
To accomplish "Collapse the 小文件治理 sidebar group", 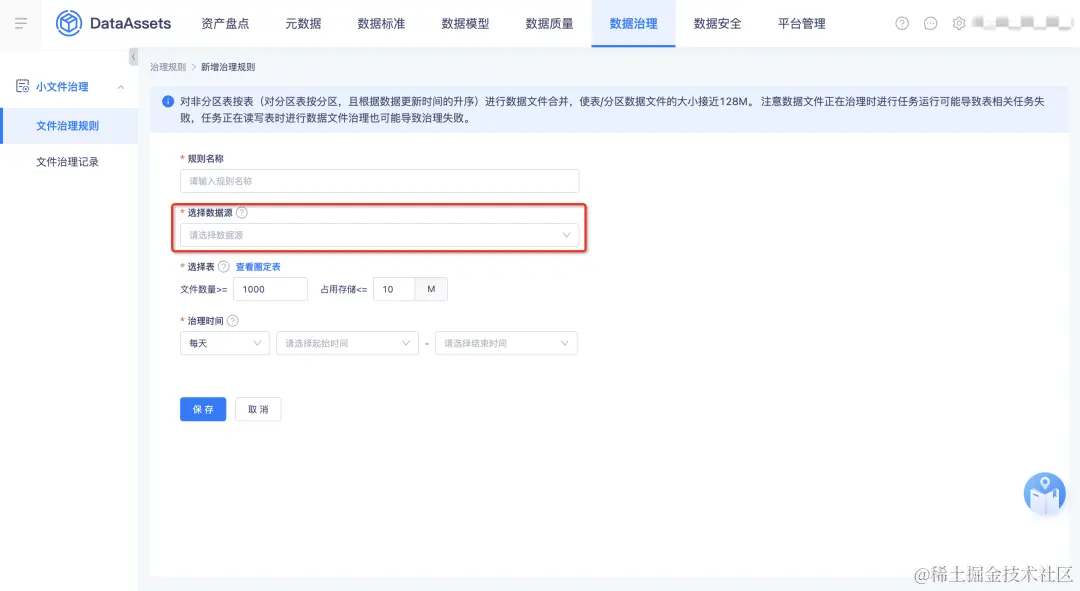I will tap(121, 87).
